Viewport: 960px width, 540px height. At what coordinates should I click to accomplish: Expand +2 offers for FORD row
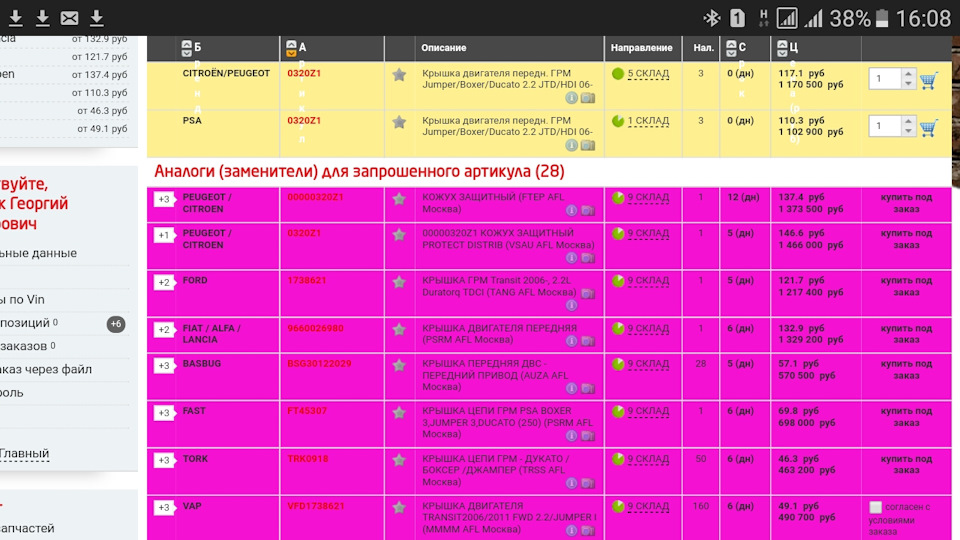[x=164, y=282]
